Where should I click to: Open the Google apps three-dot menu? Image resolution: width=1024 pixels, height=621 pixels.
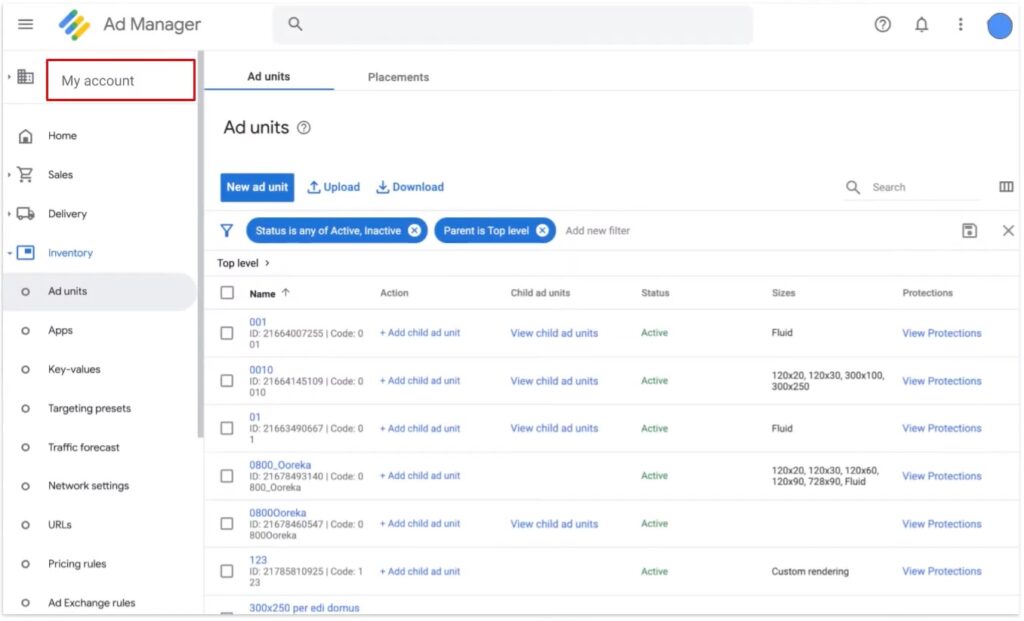click(x=960, y=25)
